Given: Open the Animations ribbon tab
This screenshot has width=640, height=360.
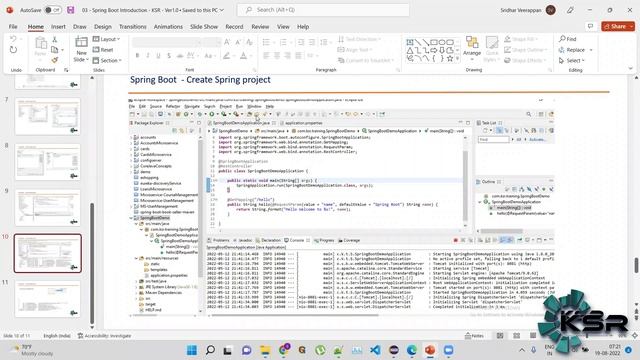Looking at the screenshot, I should click(168, 27).
